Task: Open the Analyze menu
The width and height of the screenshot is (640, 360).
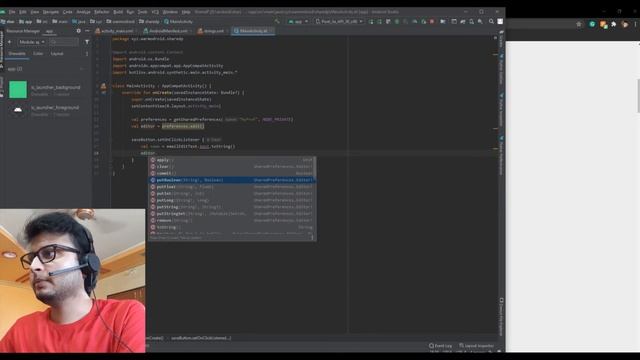Action: (83, 12)
